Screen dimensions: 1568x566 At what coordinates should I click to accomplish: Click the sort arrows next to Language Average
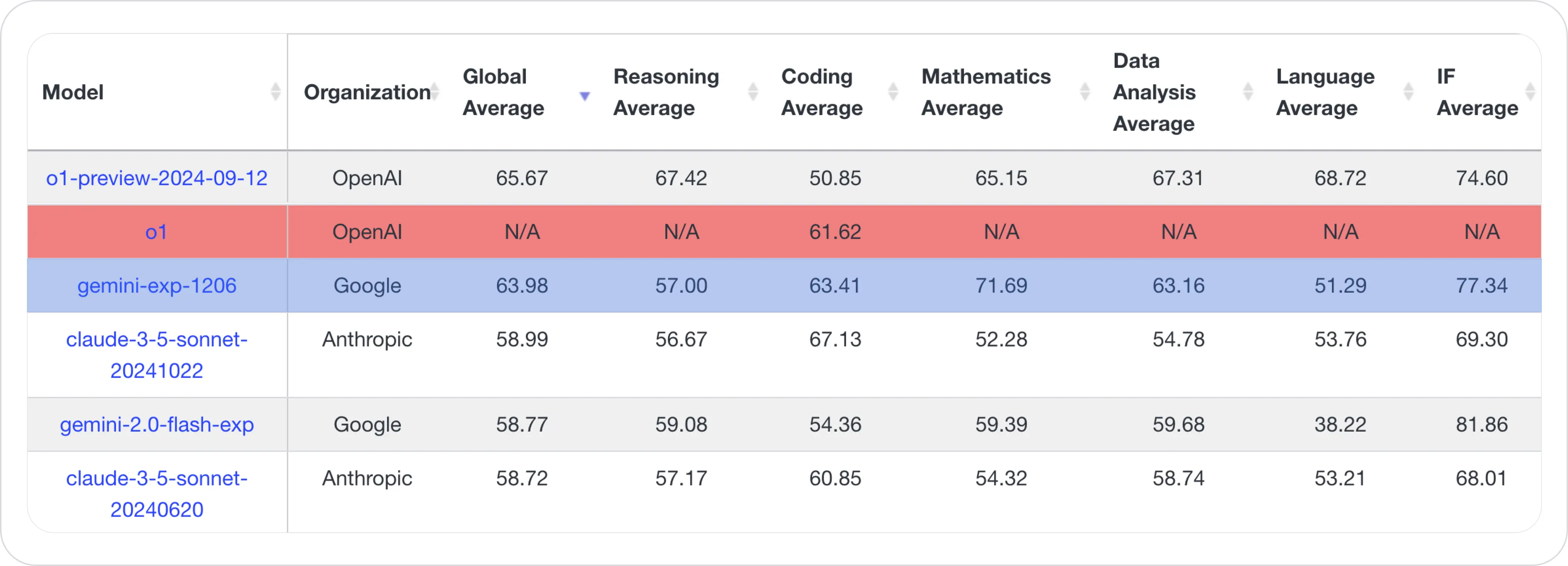tap(1408, 92)
